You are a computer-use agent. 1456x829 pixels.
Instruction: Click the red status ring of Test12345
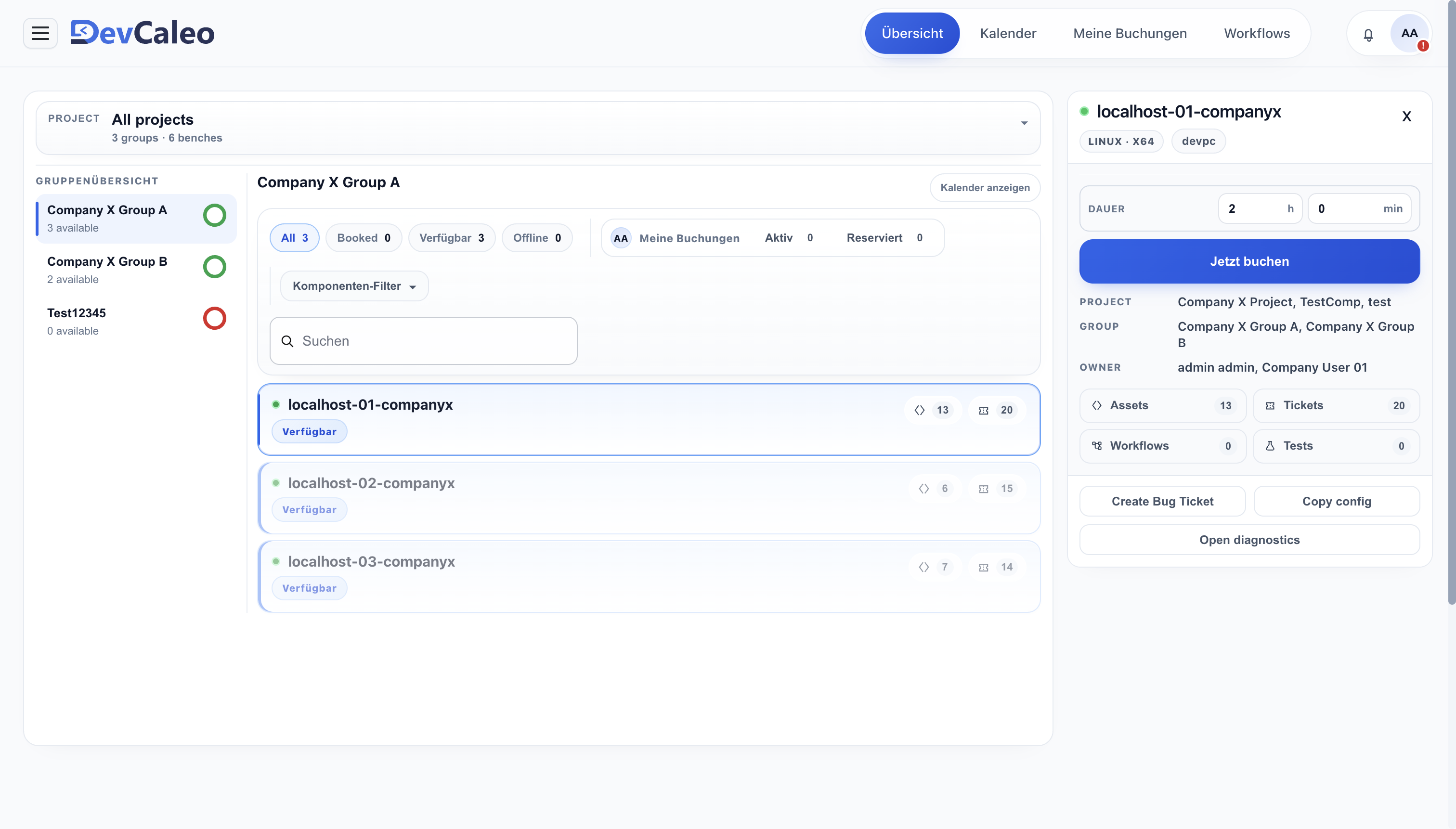pos(215,318)
